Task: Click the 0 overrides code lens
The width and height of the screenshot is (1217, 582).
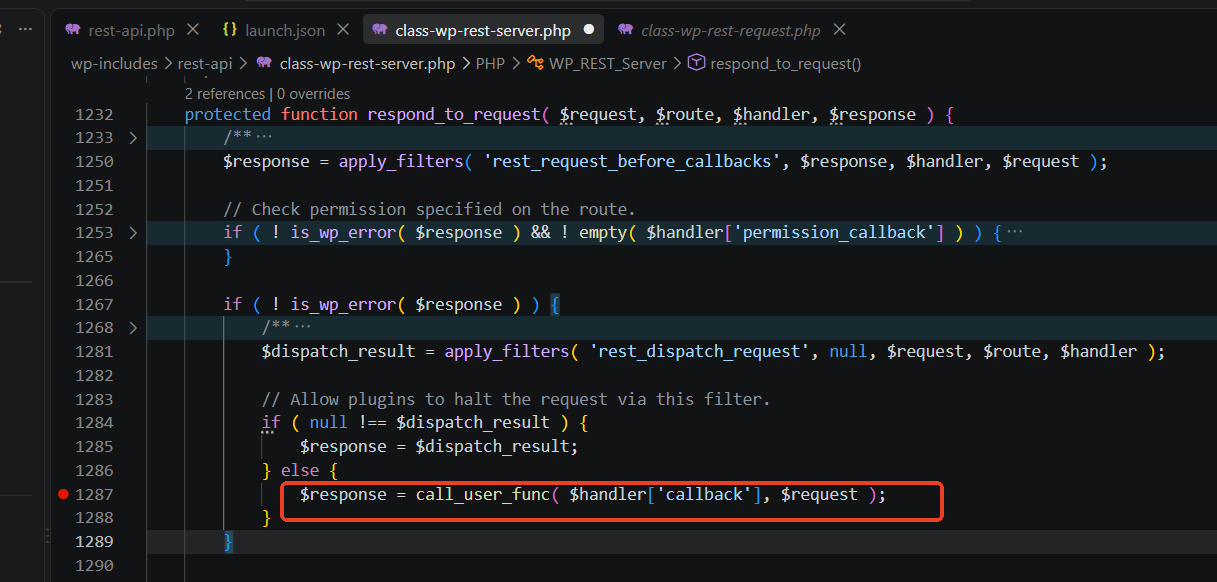Action: (313, 93)
